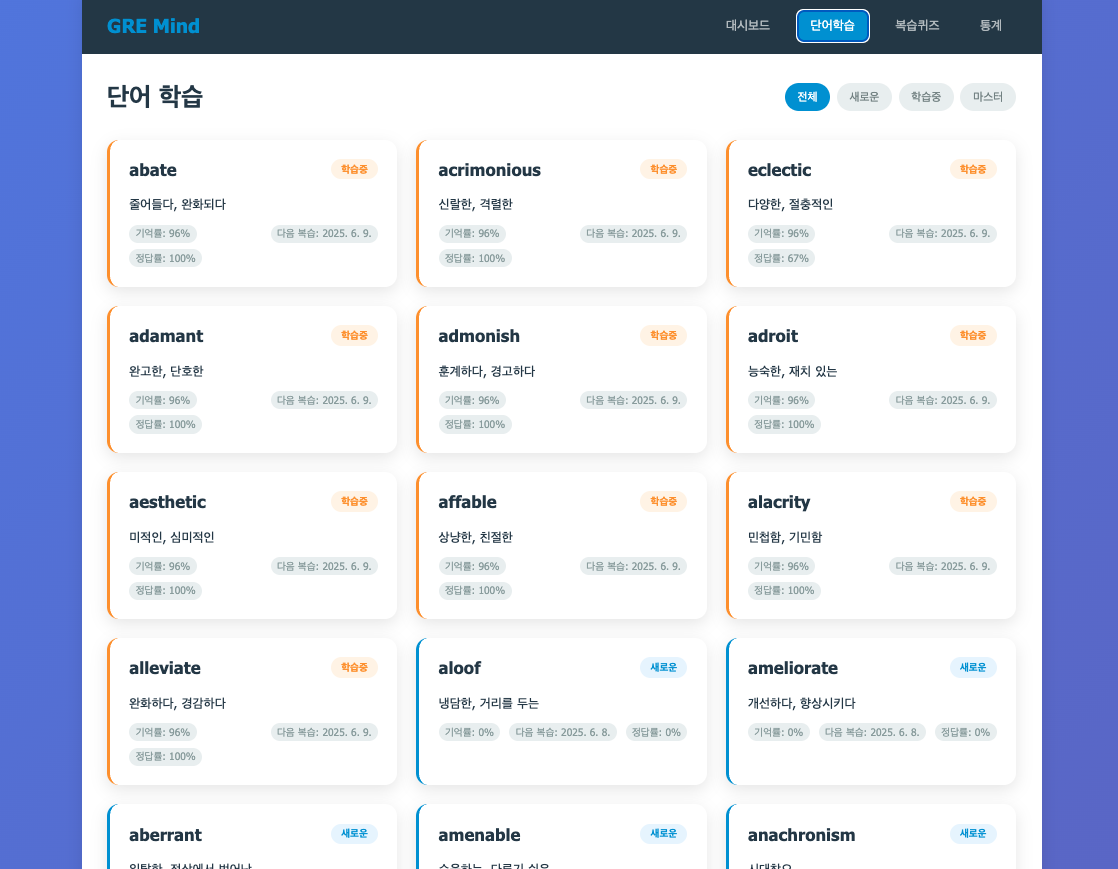Viewport: 1118px width, 869px height.
Task: Click the meaning 민첩함, 기민함
Action: [785, 538]
